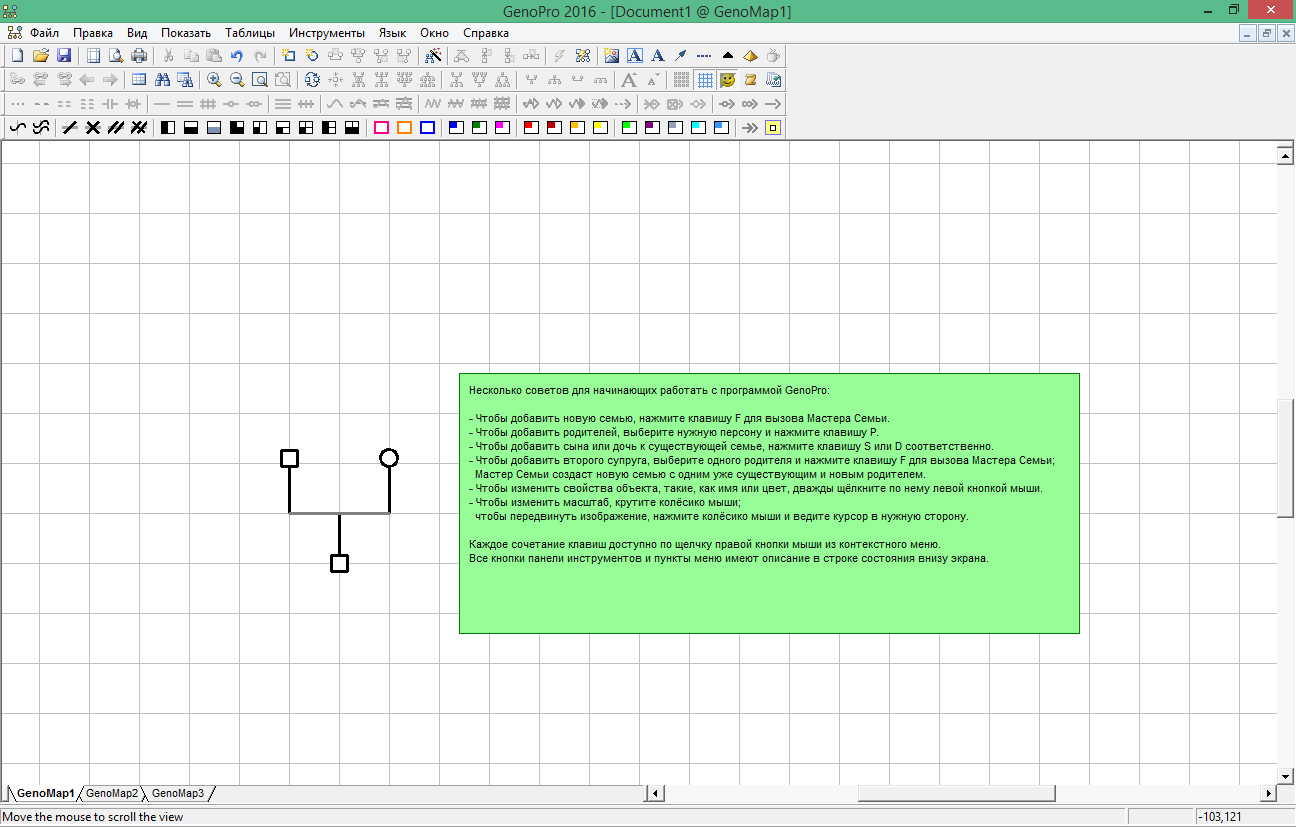1296x827 pixels.
Task: Click yellow square icon at toolbar end
Action: (x=773, y=128)
